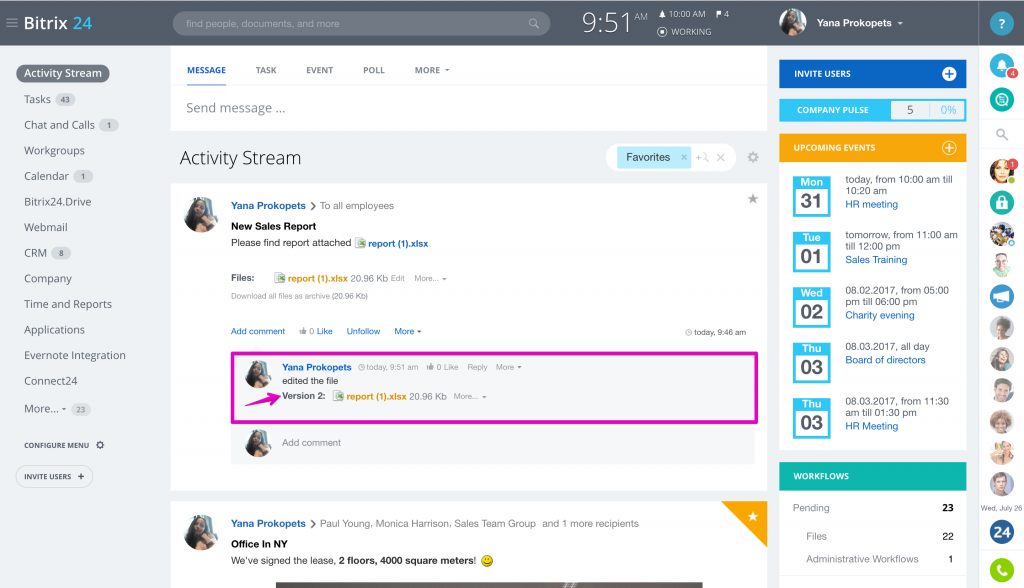
Task: Open Yana Prokopets user dropdown in header
Action: (x=860, y=23)
